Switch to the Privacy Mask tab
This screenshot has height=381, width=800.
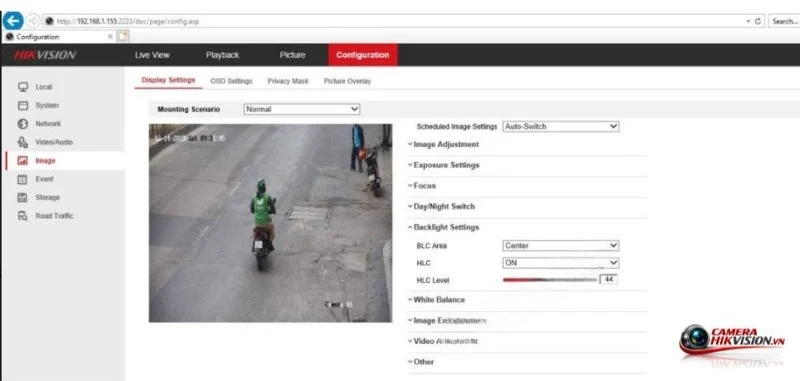(288, 81)
